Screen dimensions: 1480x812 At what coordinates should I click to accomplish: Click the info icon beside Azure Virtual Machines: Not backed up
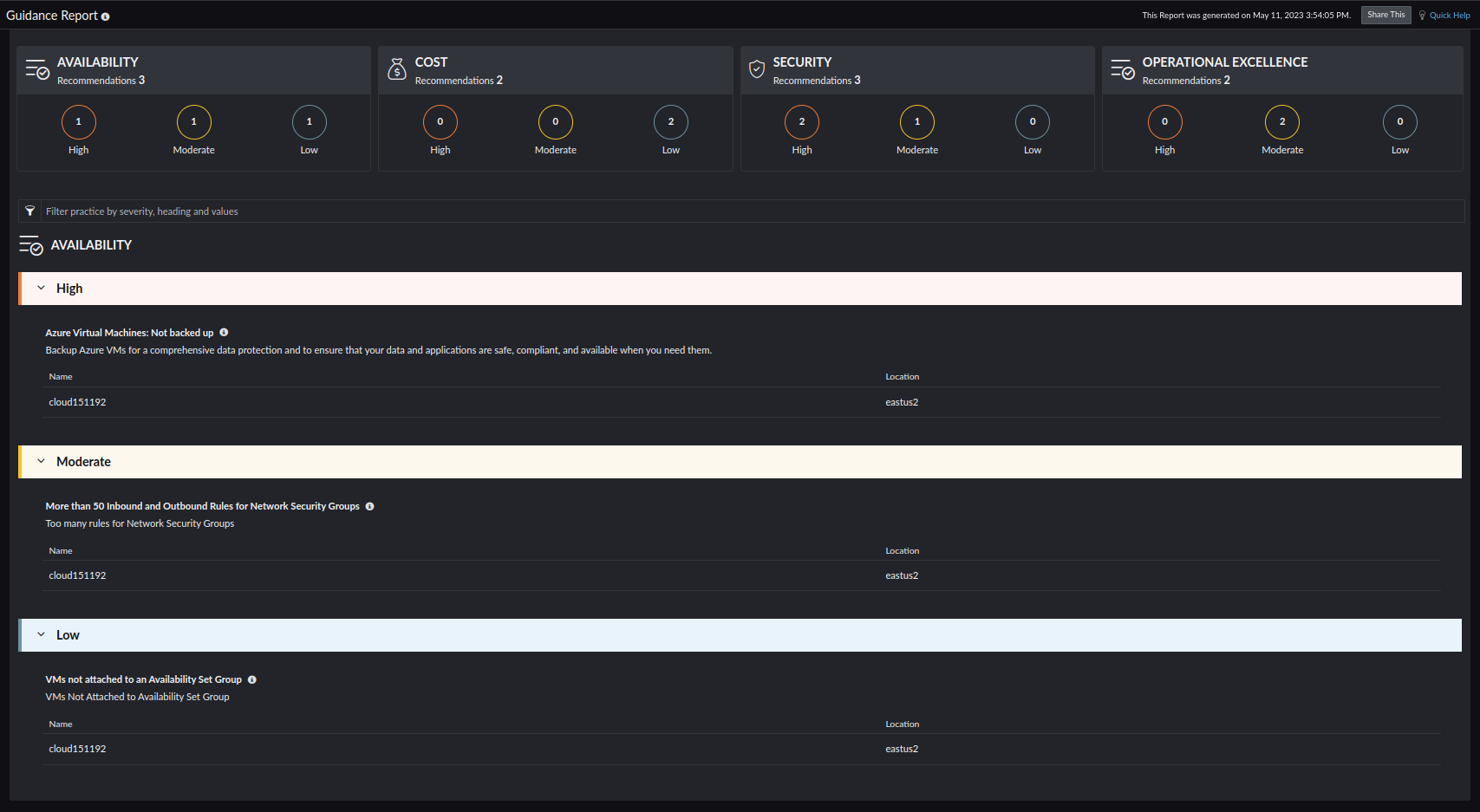tap(224, 332)
